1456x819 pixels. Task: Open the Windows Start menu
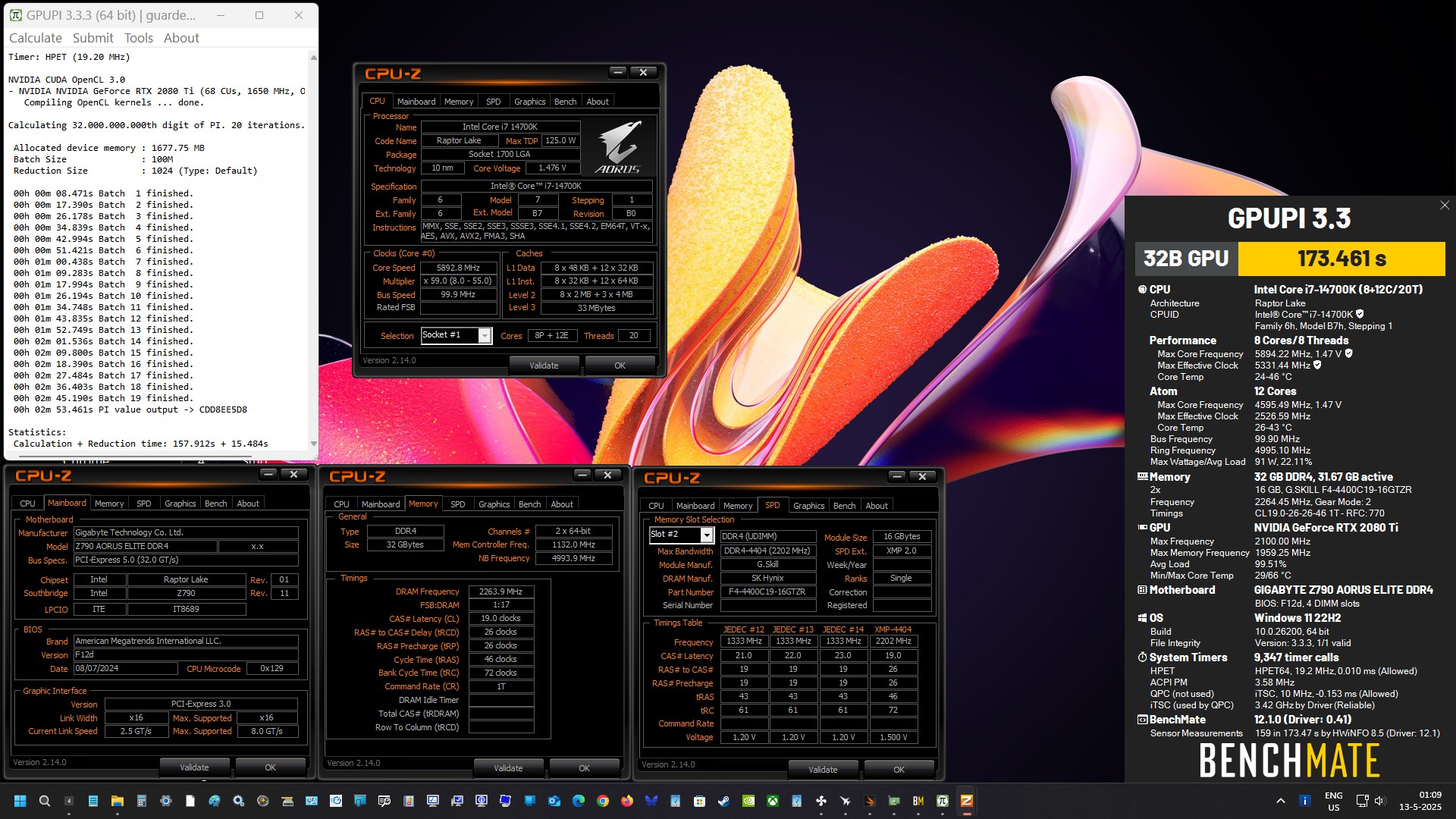point(20,801)
